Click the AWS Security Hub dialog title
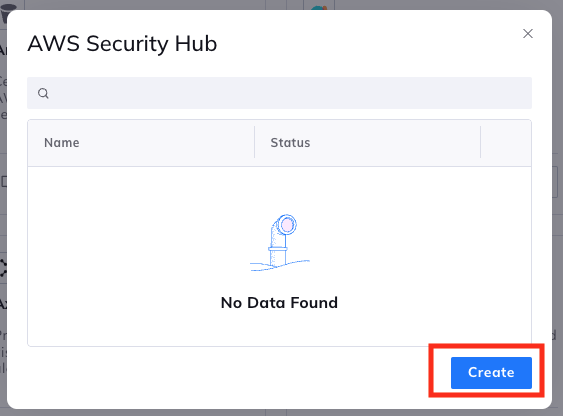The image size is (563, 416). tap(122, 44)
